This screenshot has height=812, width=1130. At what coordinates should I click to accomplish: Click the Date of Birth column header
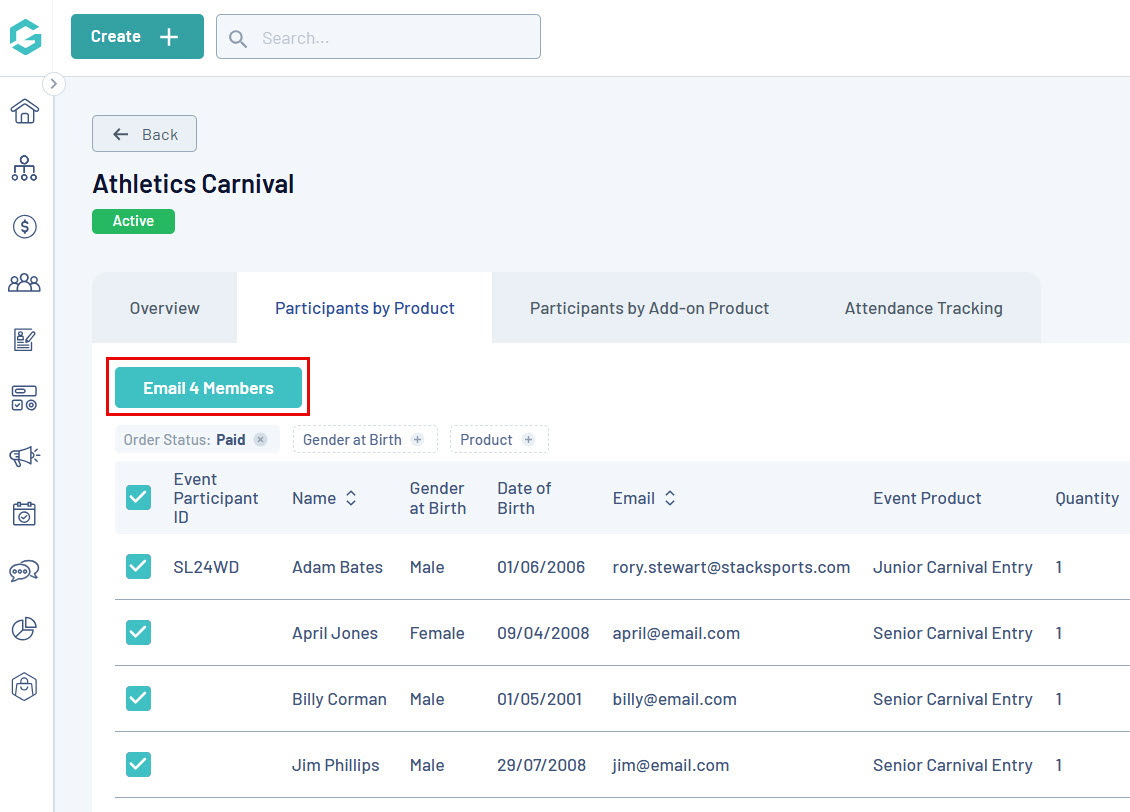pos(524,498)
